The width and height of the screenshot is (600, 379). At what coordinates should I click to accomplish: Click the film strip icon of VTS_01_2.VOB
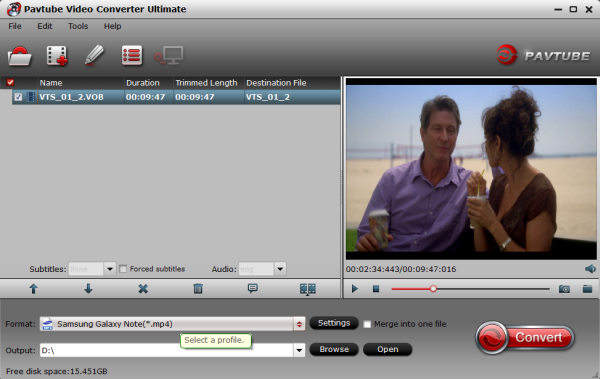(x=31, y=97)
